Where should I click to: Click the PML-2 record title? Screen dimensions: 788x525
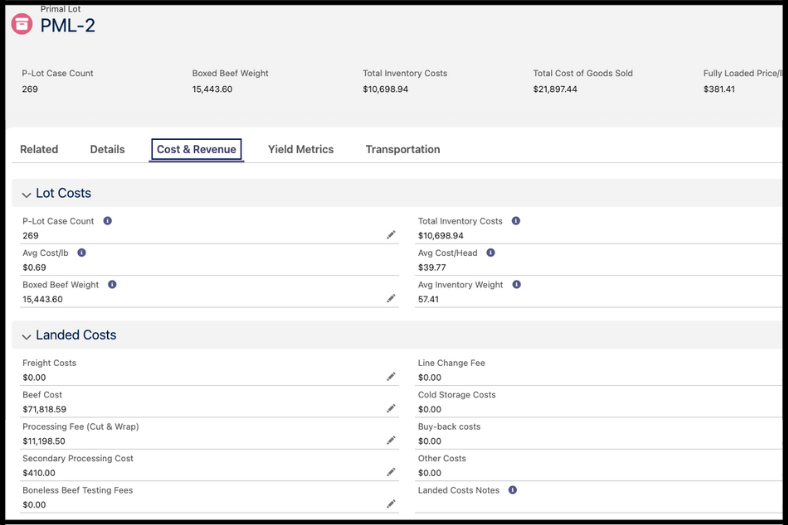(x=67, y=27)
